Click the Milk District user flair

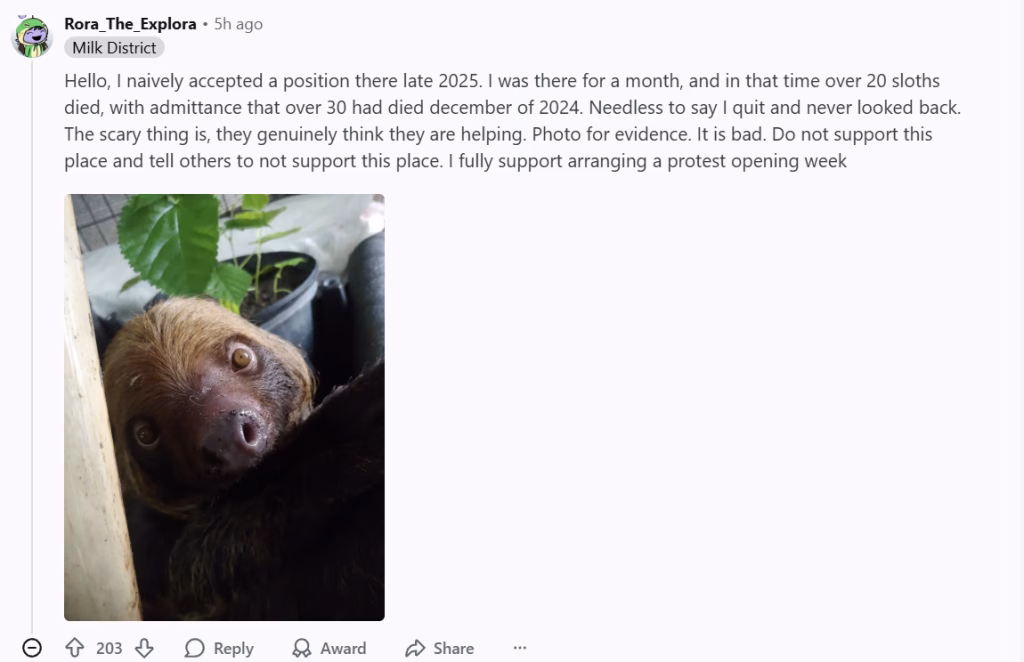(114, 48)
